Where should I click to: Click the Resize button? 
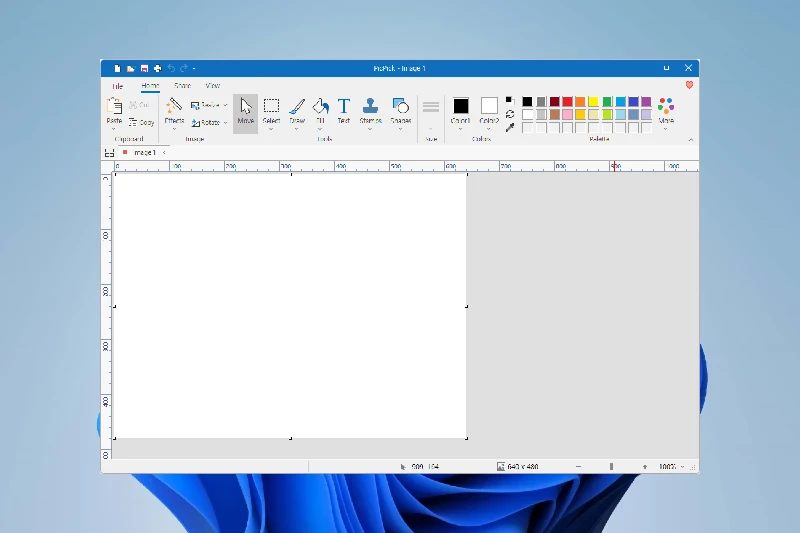click(205, 105)
